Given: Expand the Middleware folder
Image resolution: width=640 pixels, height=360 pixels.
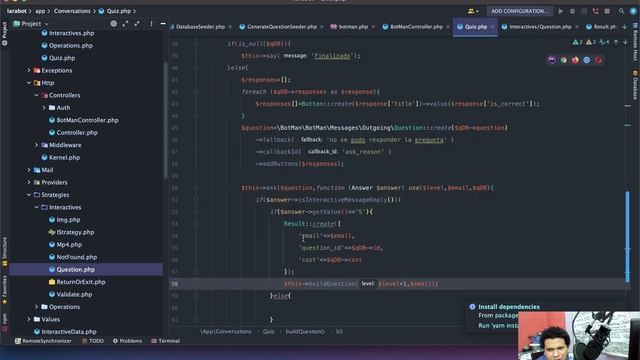Looking at the screenshot, I should point(36,145).
